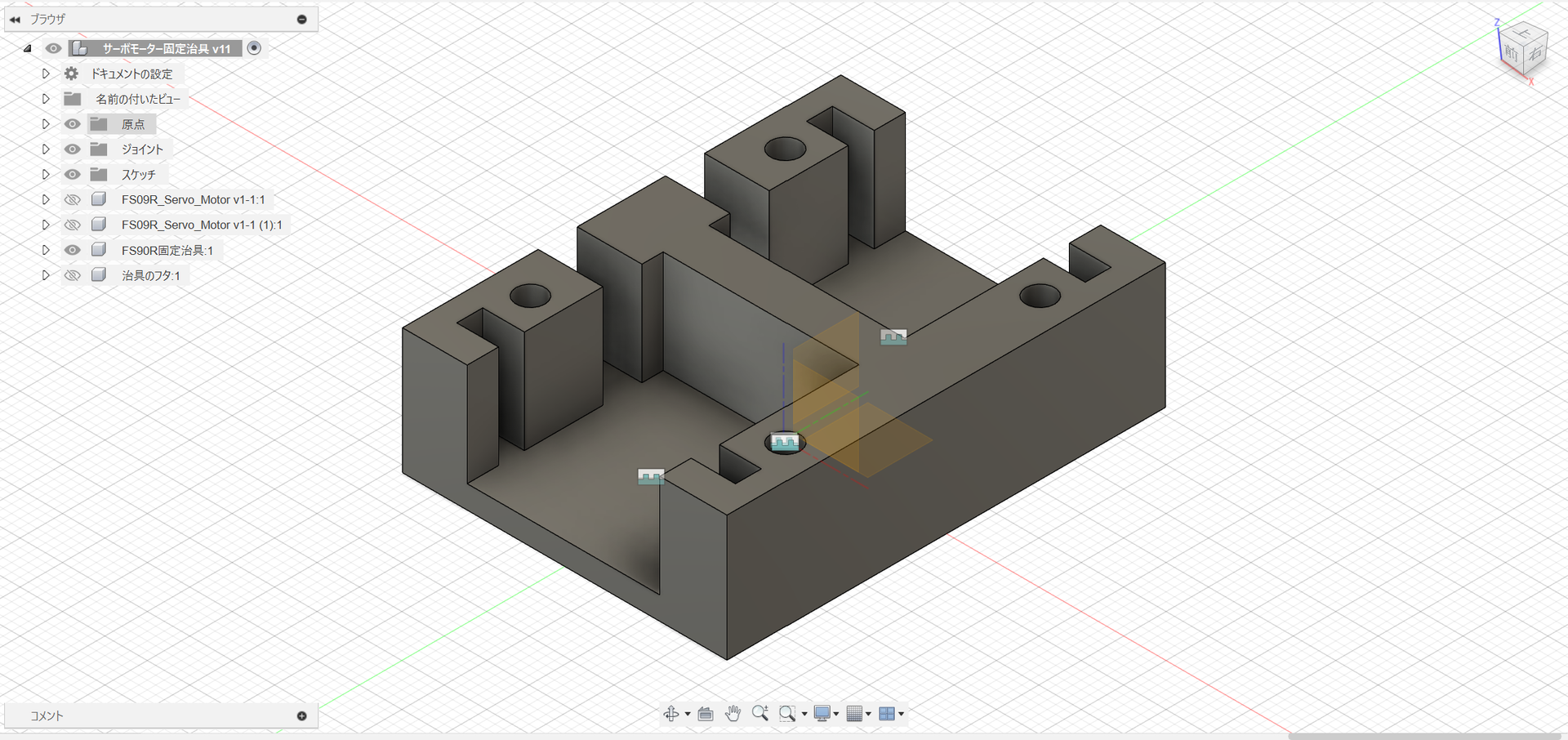Click the Look At tool icon
This screenshot has width=1568, height=740.
pos(706,714)
